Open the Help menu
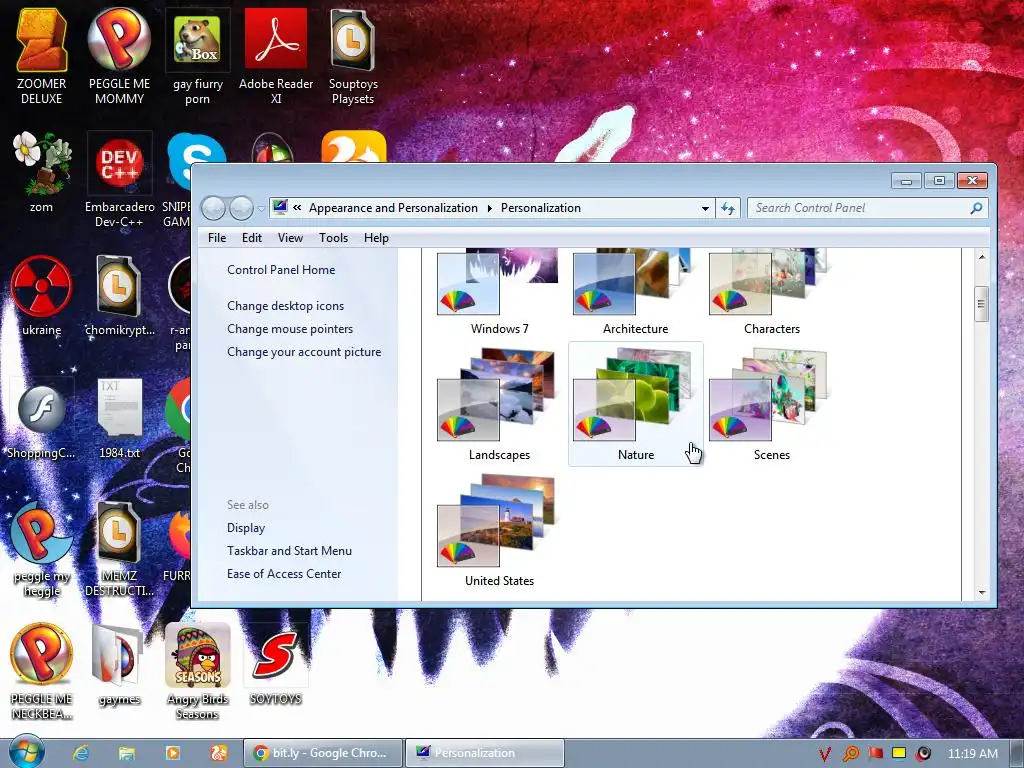Viewport: 1024px width, 768px height. coord(376,238)
